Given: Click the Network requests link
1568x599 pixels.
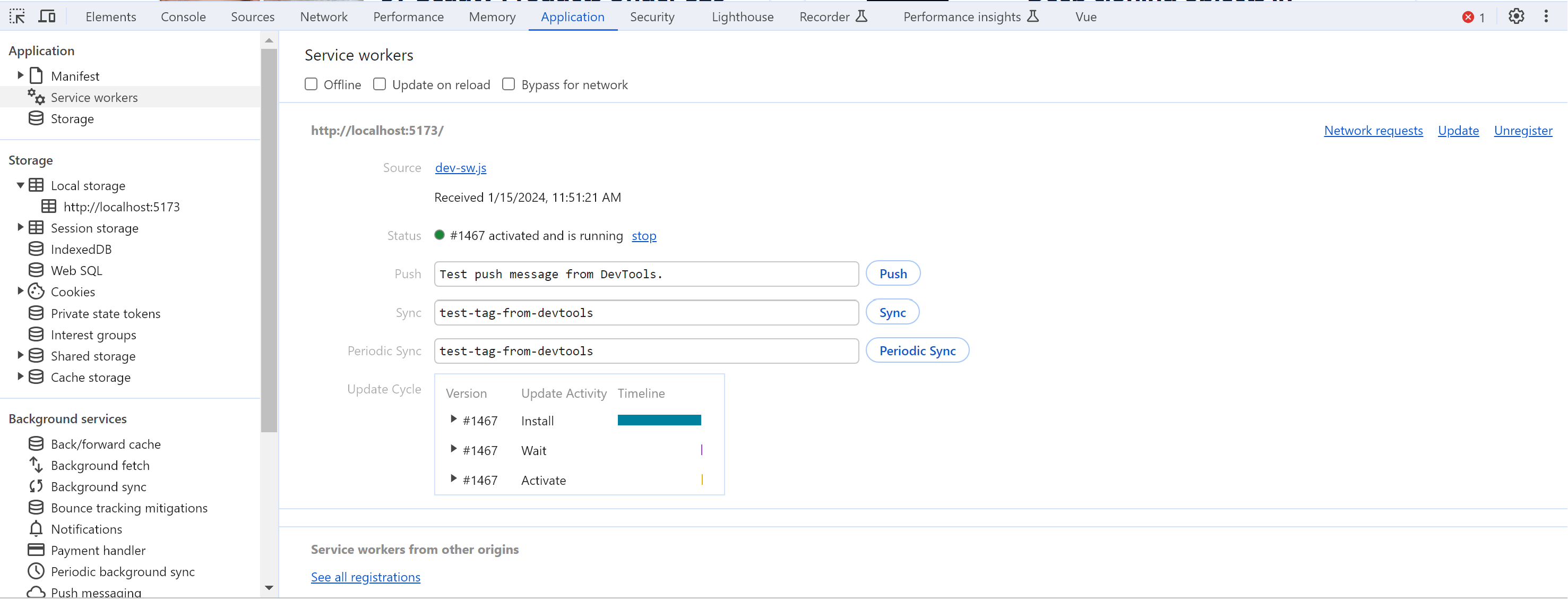Looking at the screenshot, I should click(1373, 131).
